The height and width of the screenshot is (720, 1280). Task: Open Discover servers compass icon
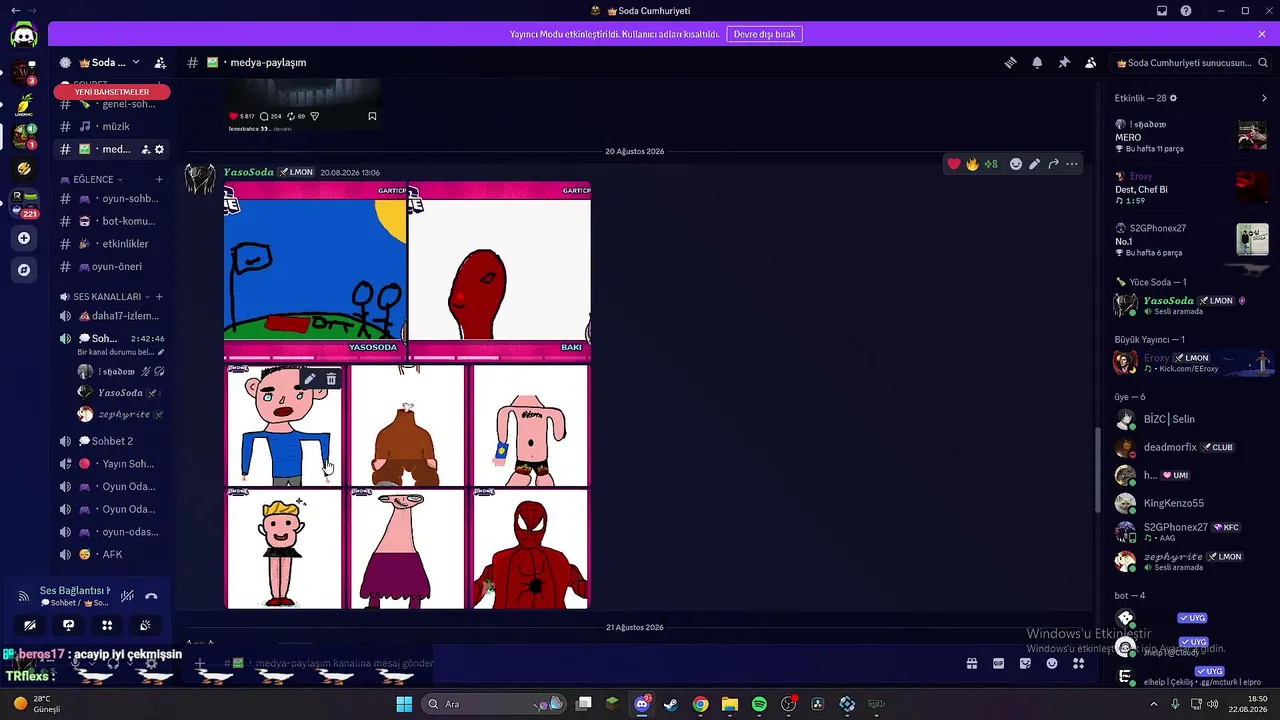[x=24, y=270]
